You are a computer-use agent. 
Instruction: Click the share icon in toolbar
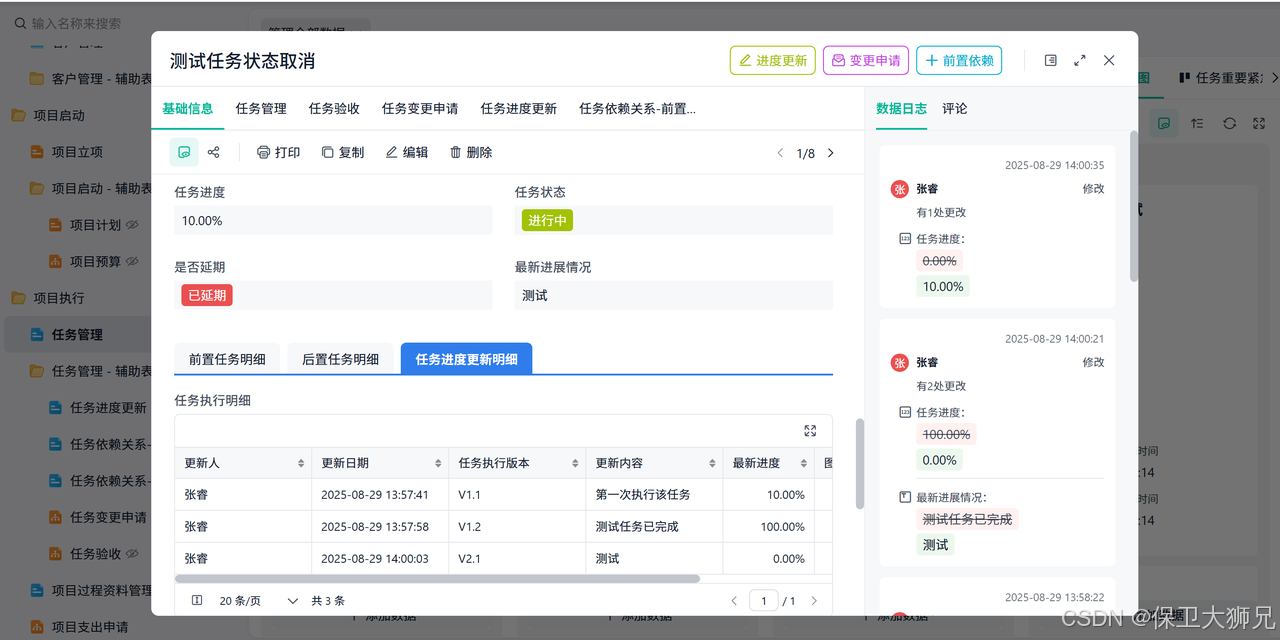point(213,152)
